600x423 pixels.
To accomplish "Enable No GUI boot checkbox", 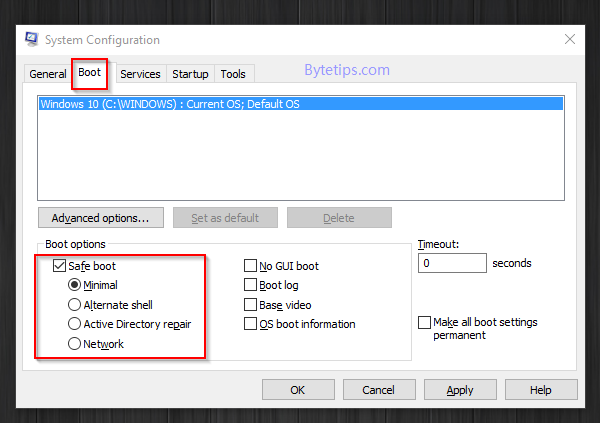I will tap(250, 266).
